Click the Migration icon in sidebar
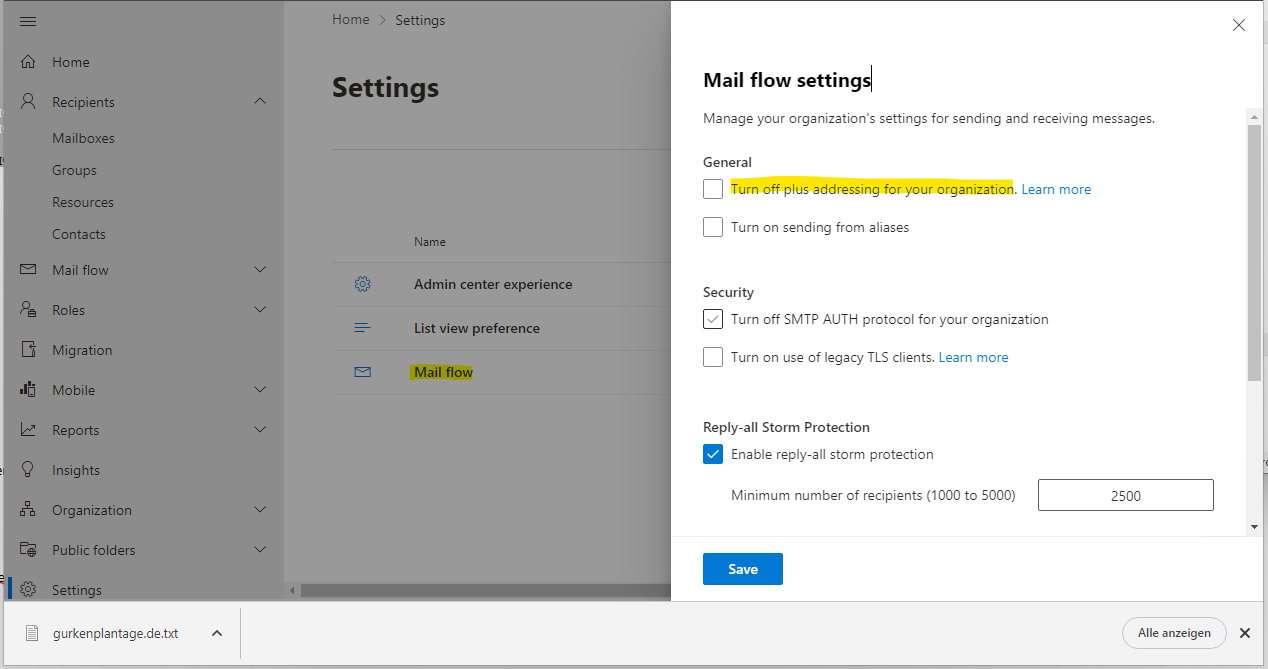The height and width of the screenshot is (669, 1268). (28, 350)
